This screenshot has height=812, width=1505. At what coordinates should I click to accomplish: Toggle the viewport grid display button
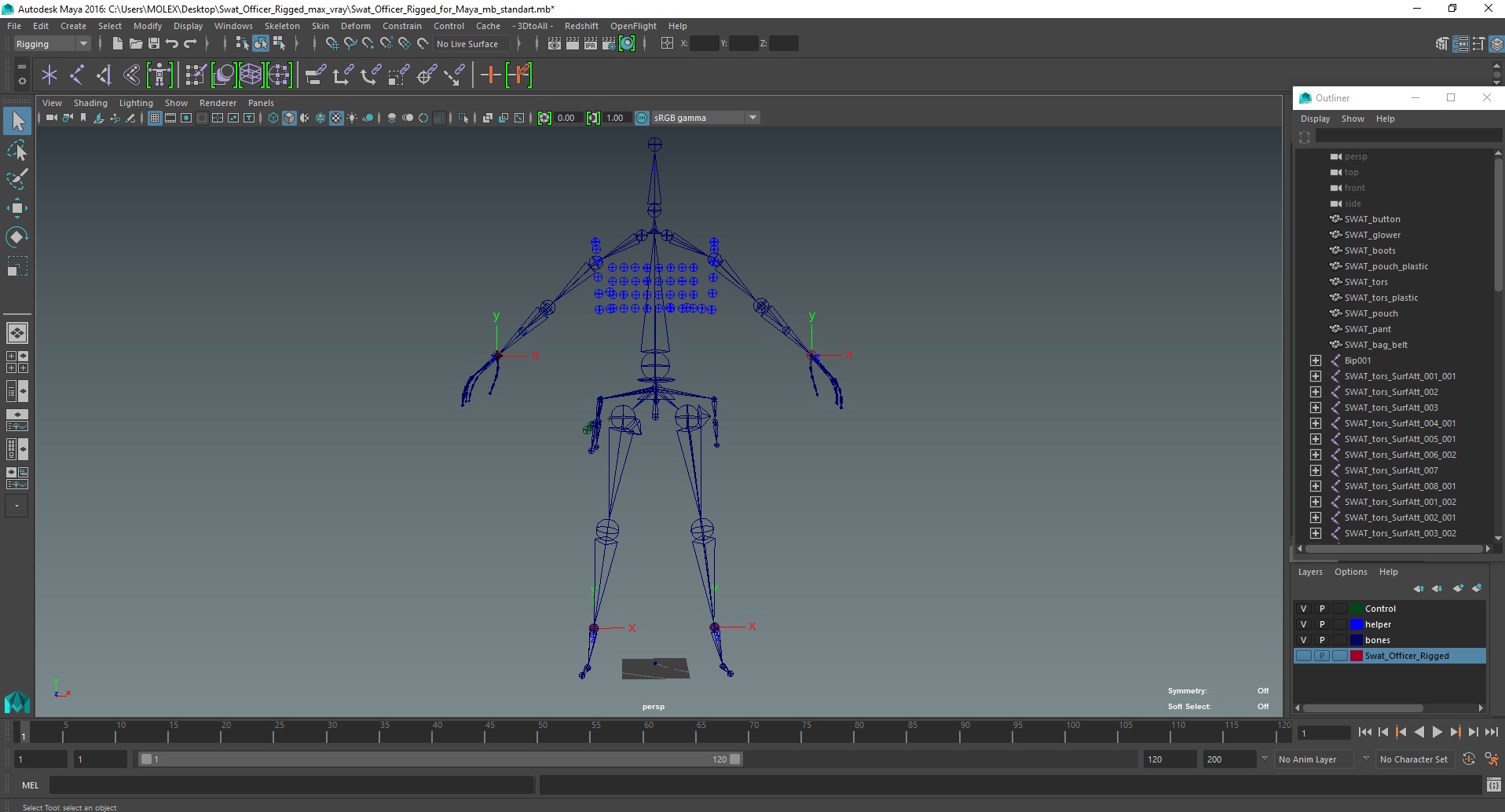(x=155, y=118)
